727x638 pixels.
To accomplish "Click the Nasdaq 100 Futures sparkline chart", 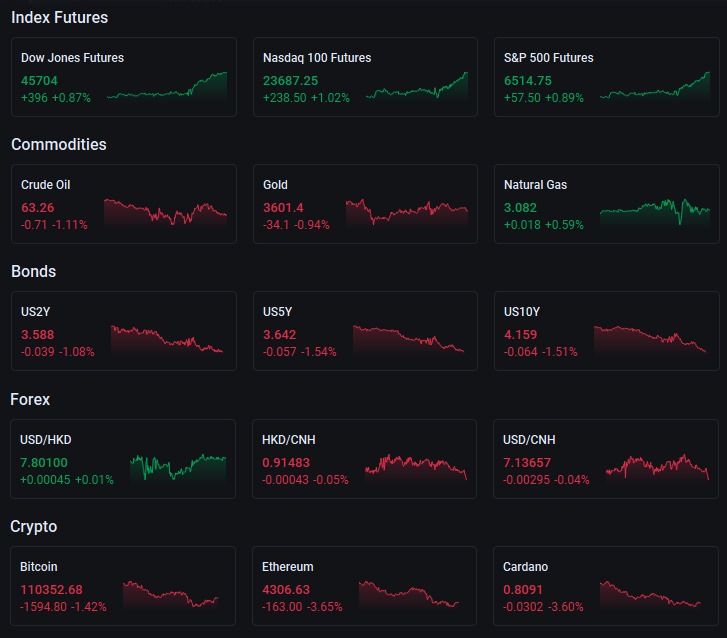I will [417, 86].
